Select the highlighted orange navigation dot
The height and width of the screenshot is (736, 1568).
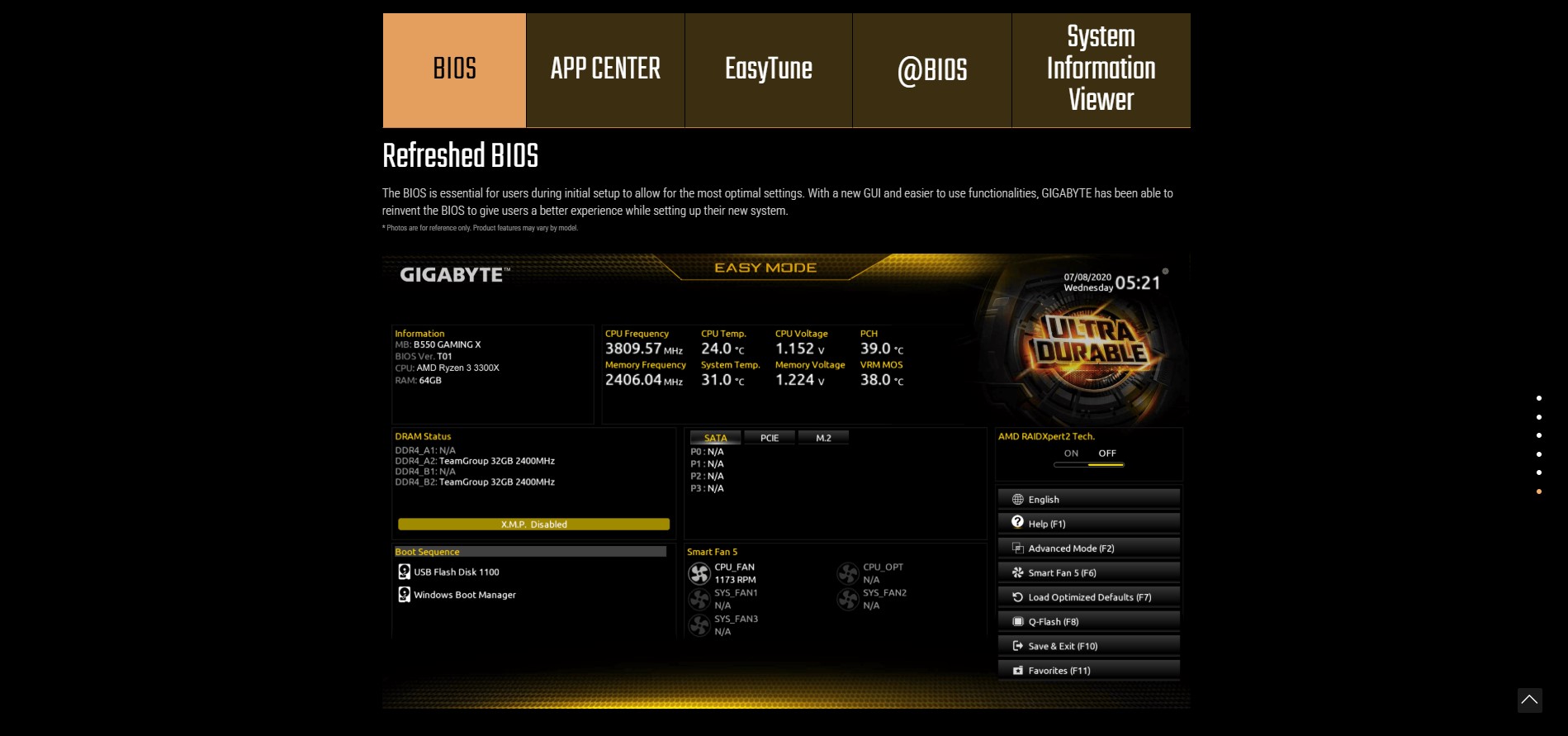[x=1539, y=491]
